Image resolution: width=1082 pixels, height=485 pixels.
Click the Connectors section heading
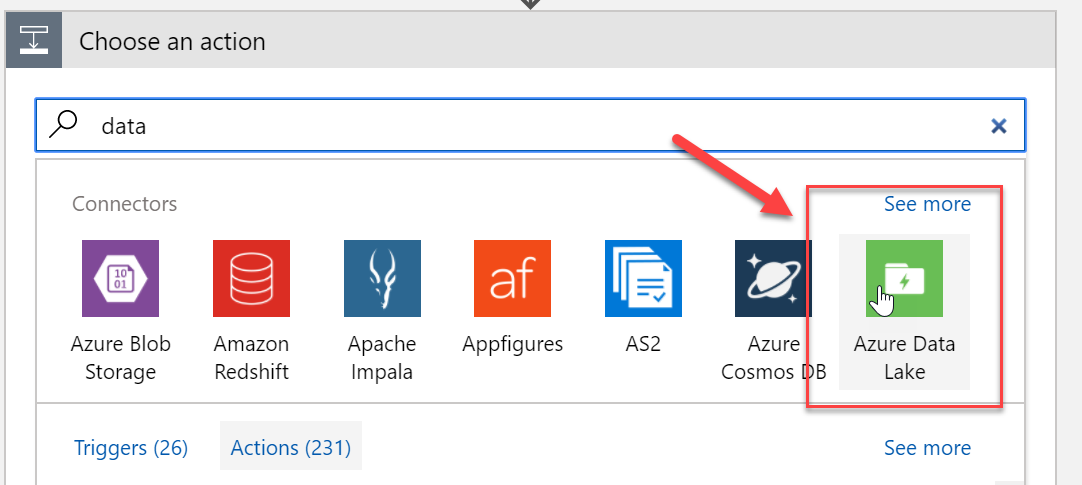point(125,204)
